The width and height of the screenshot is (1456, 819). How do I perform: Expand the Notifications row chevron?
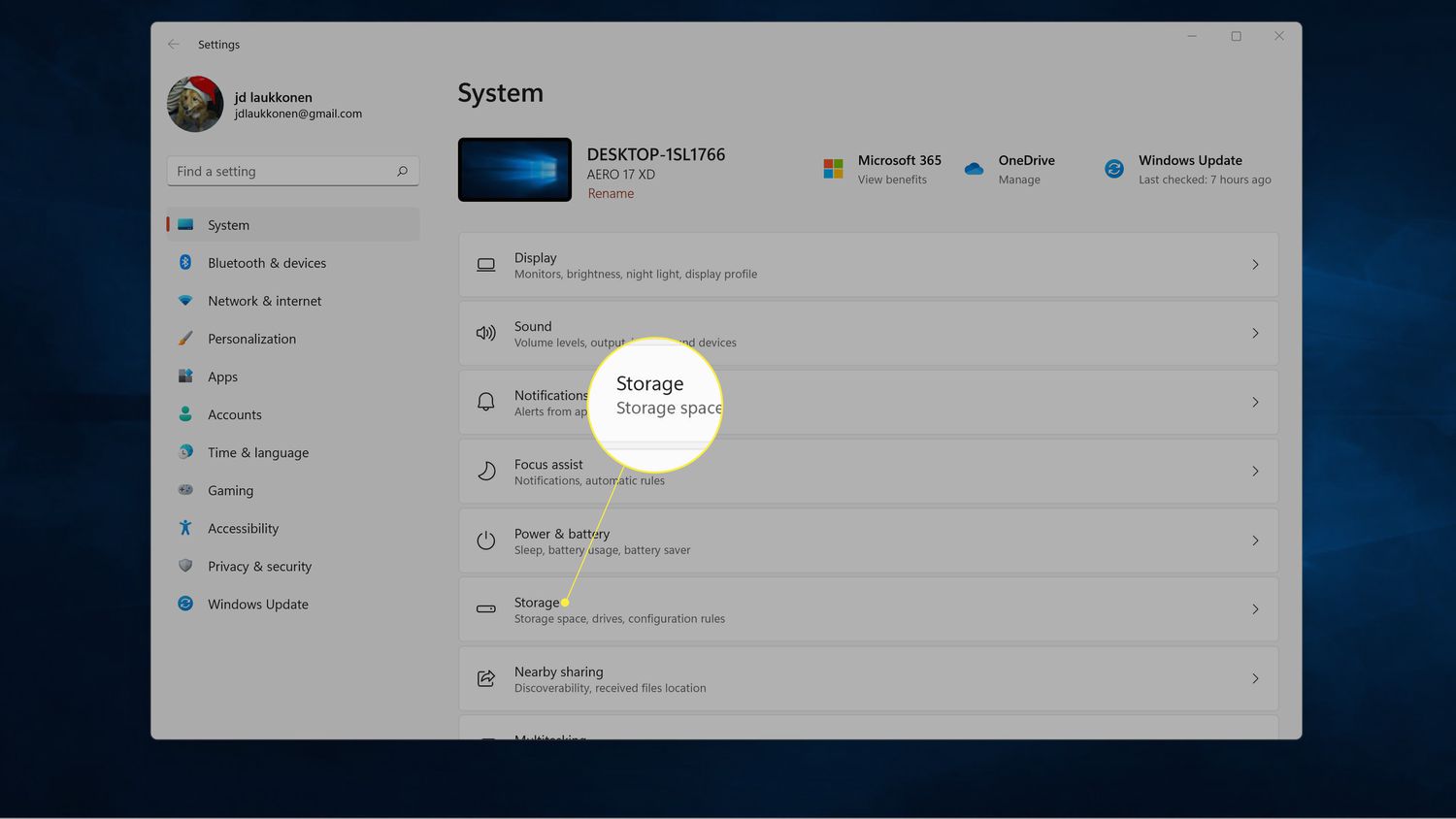tap(1255, 402)
